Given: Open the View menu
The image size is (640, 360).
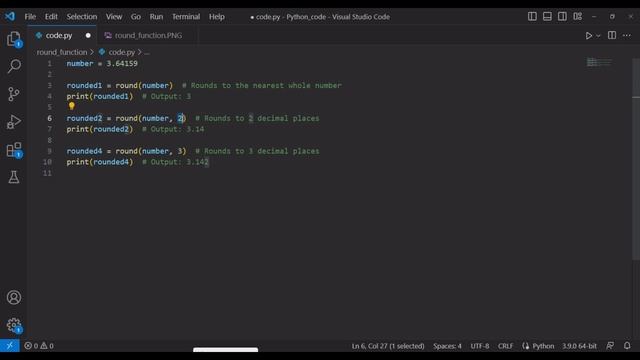Looking at the screenshot, I should pos(114,17).
